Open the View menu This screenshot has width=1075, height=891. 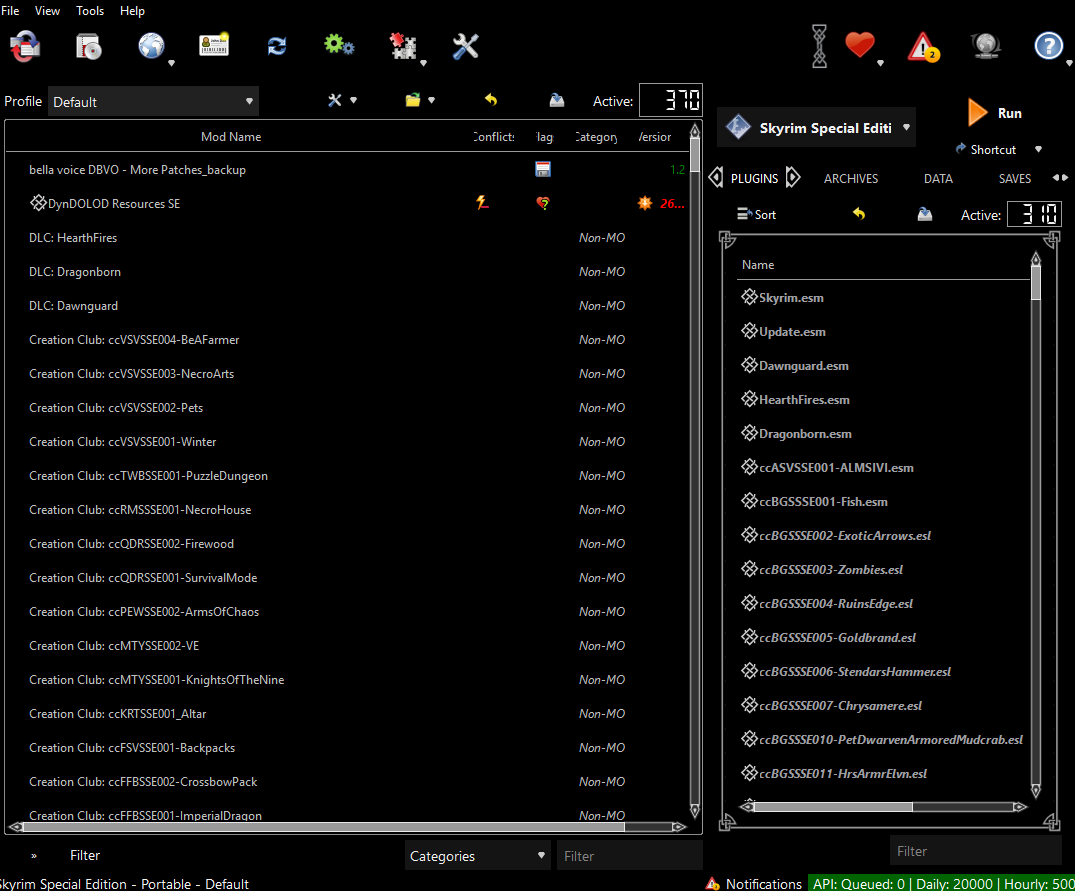tap(47, 11)
